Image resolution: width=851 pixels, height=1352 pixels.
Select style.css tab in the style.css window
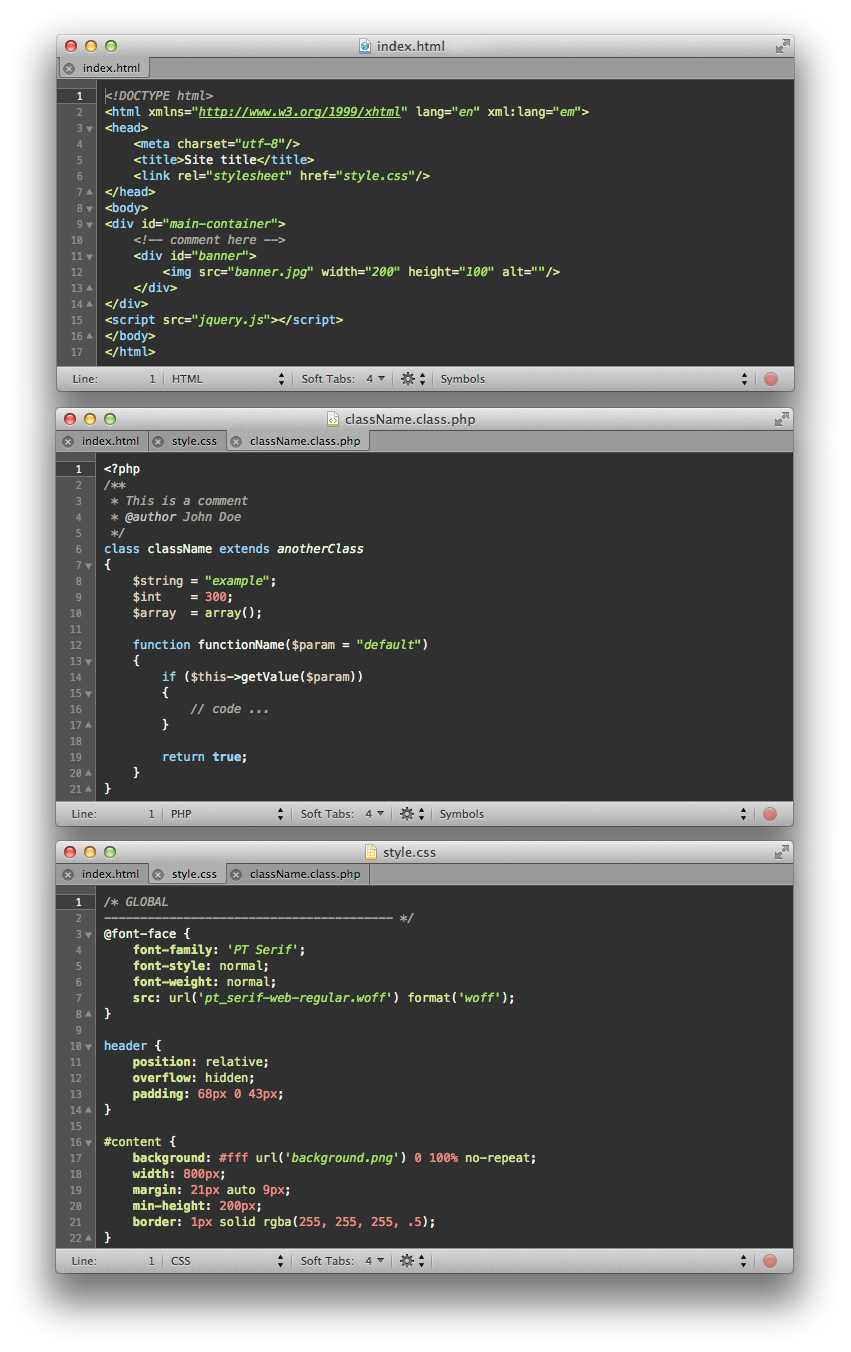187,874
